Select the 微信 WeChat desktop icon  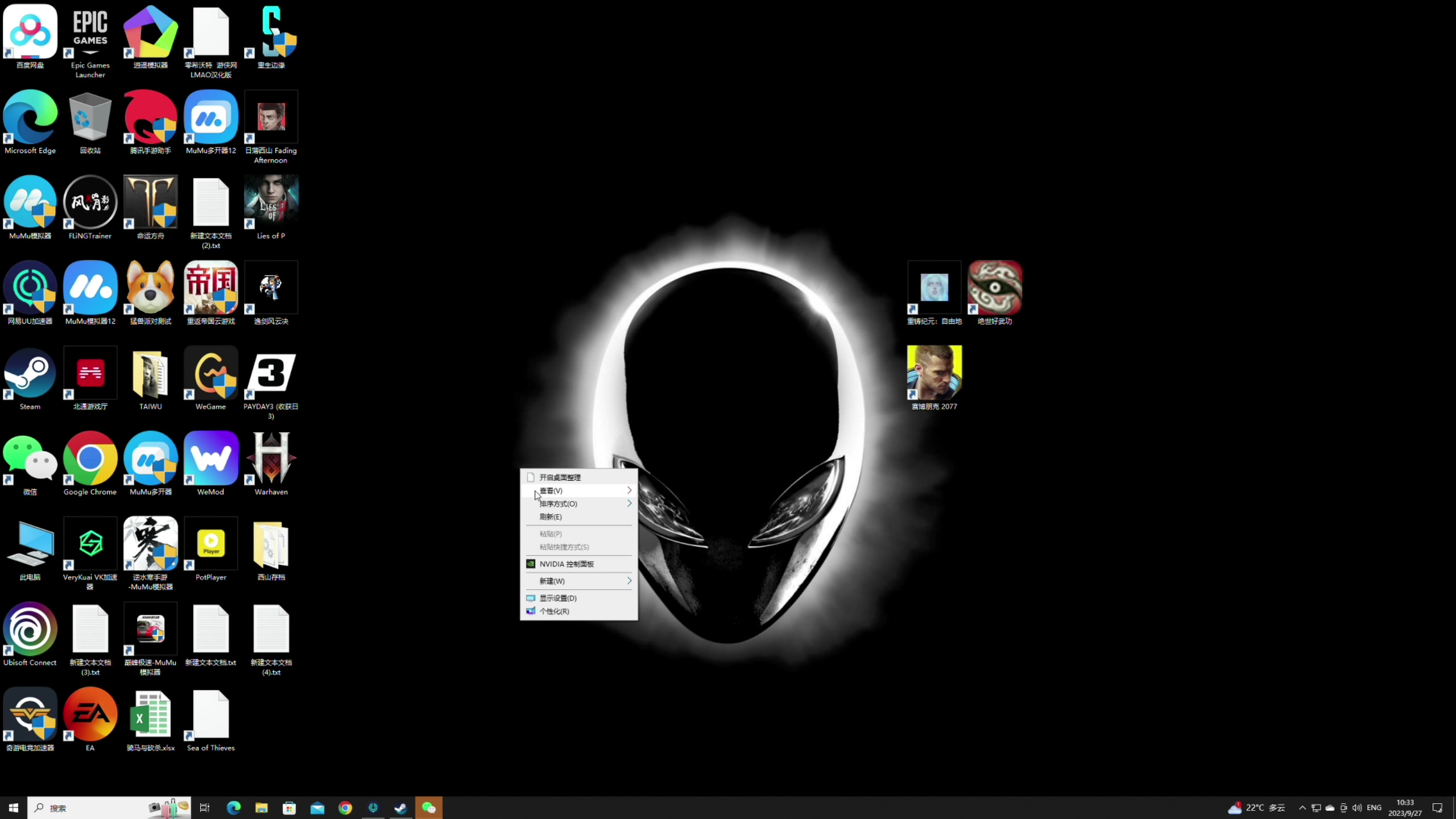[x=30, y=464]
